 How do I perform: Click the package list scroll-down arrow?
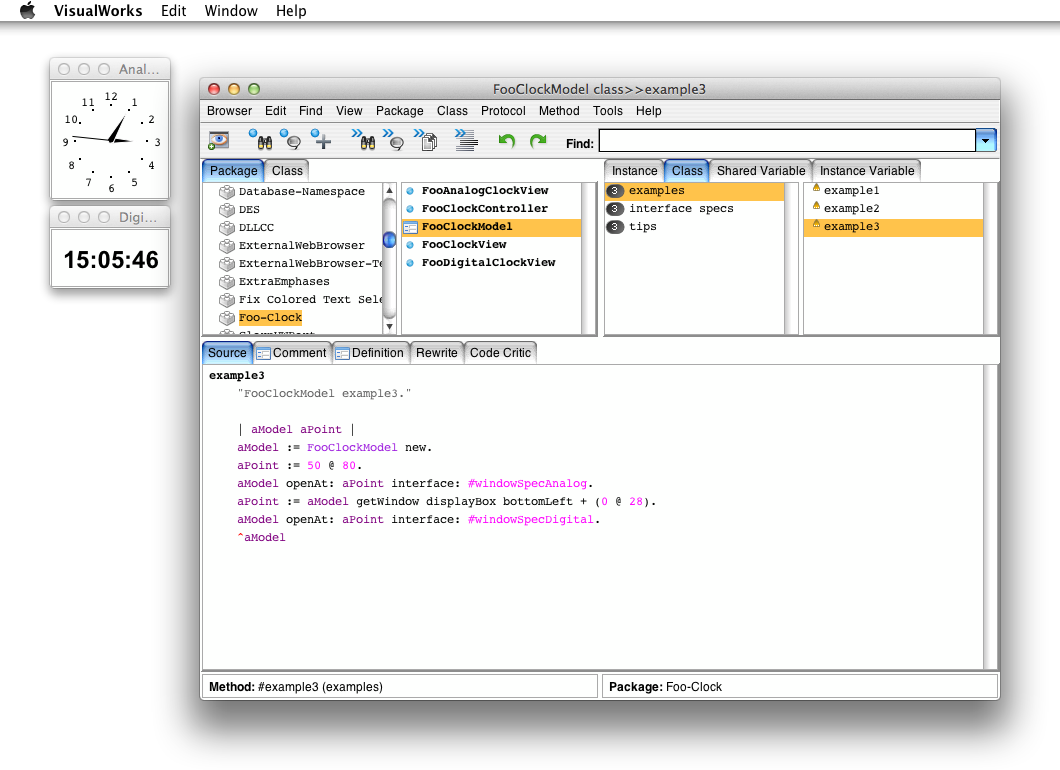[x=389, y=327]
